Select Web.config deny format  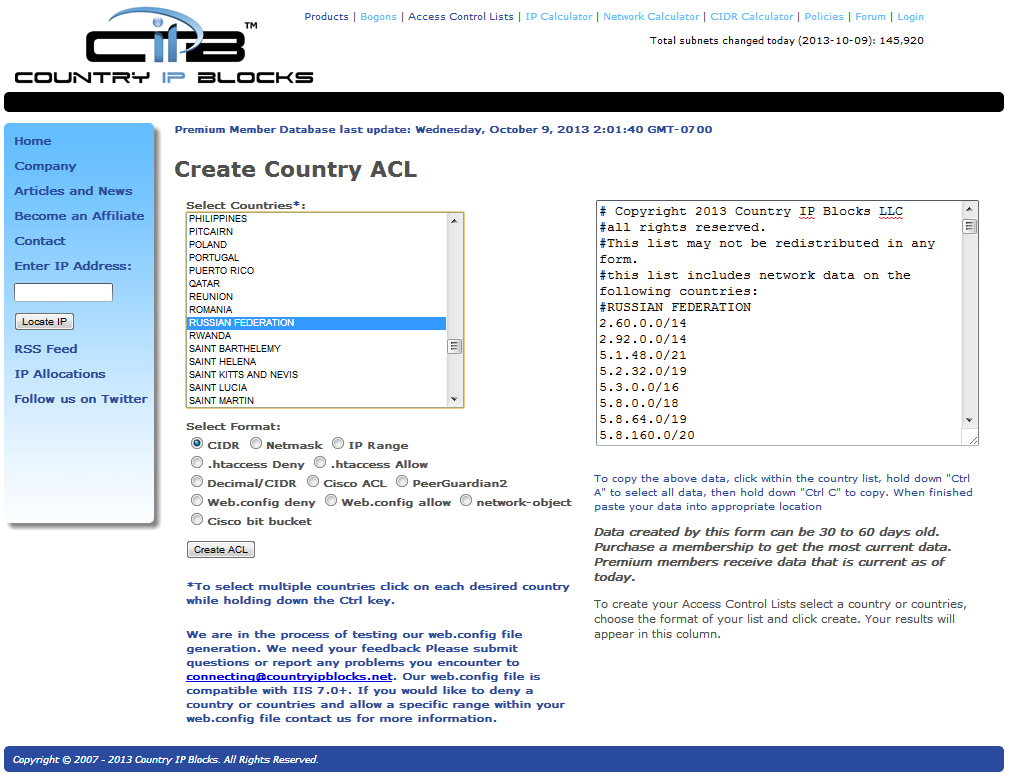coord(197,500)
